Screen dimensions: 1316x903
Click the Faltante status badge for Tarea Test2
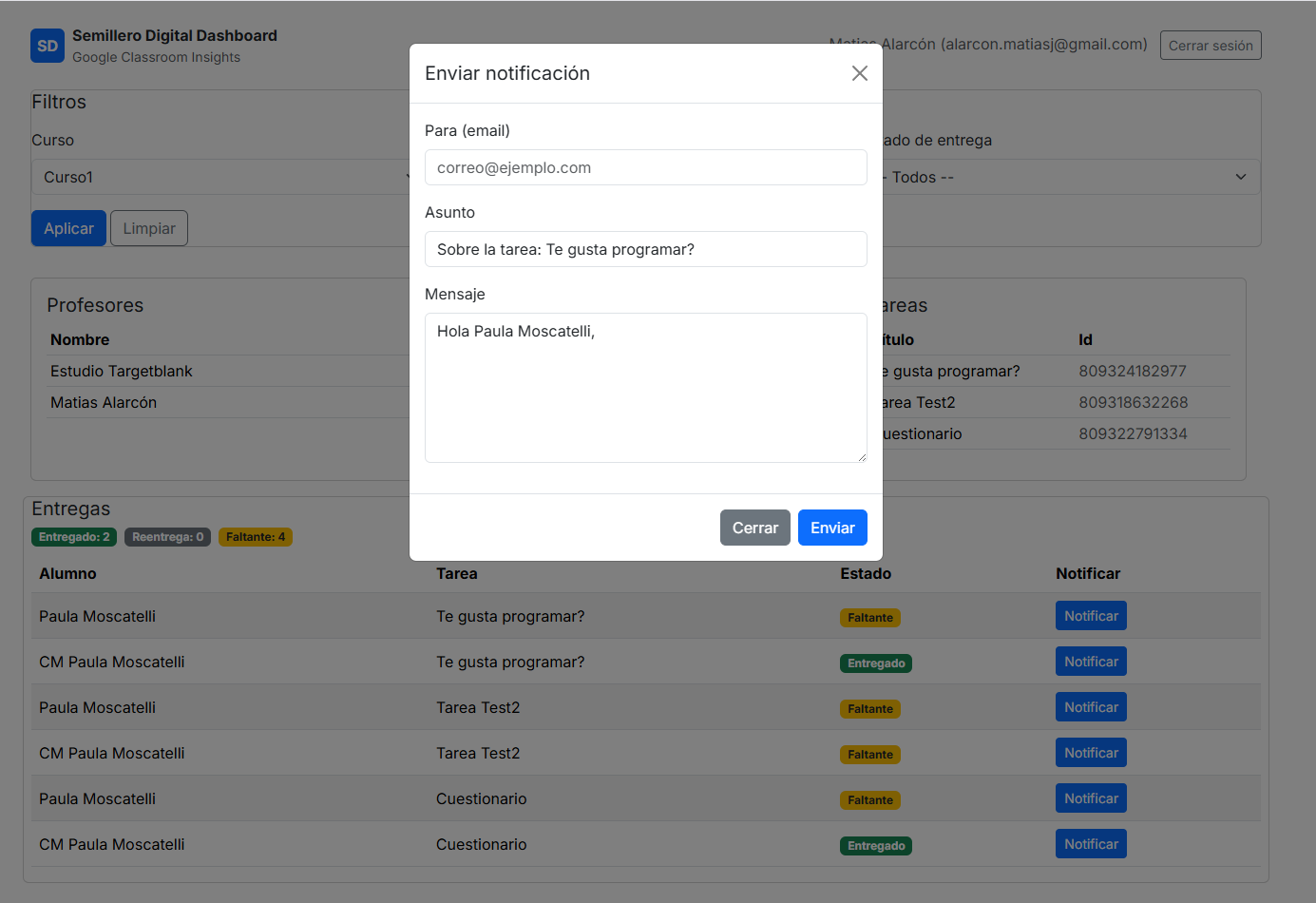pos(869,708)
